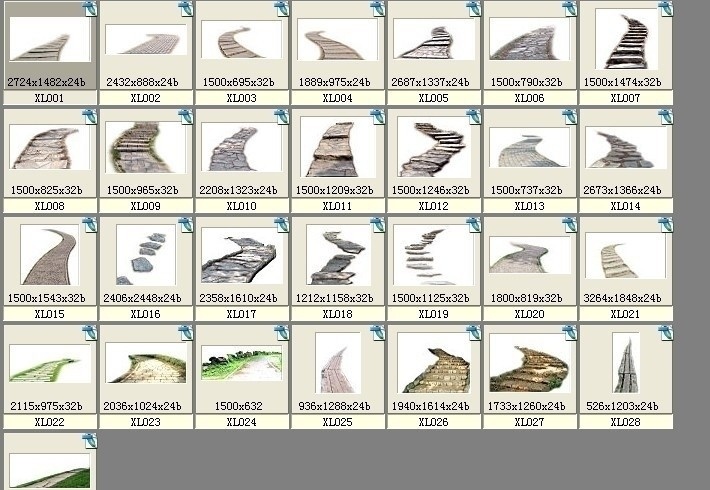710x490 pixels.
Task: Click the XL013 filename label
Action: 529,206
